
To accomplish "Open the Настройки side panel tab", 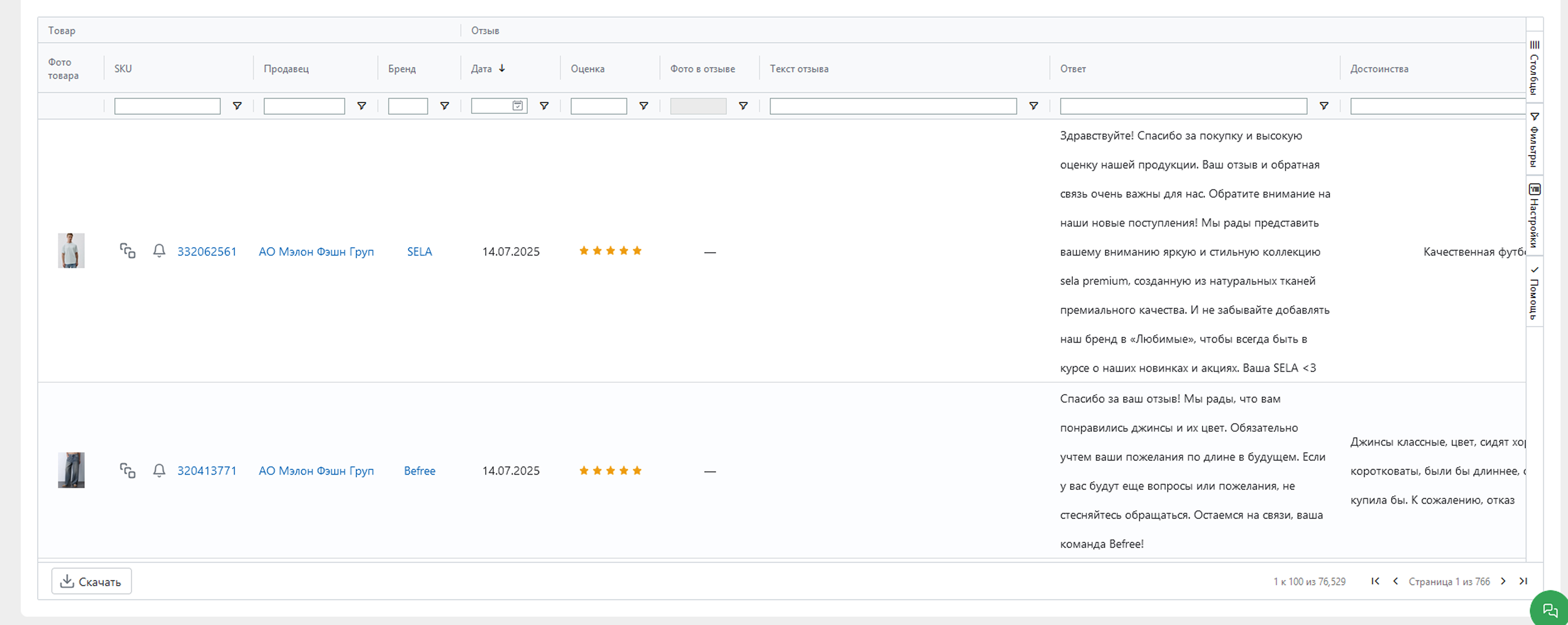I will (1535, 216).
